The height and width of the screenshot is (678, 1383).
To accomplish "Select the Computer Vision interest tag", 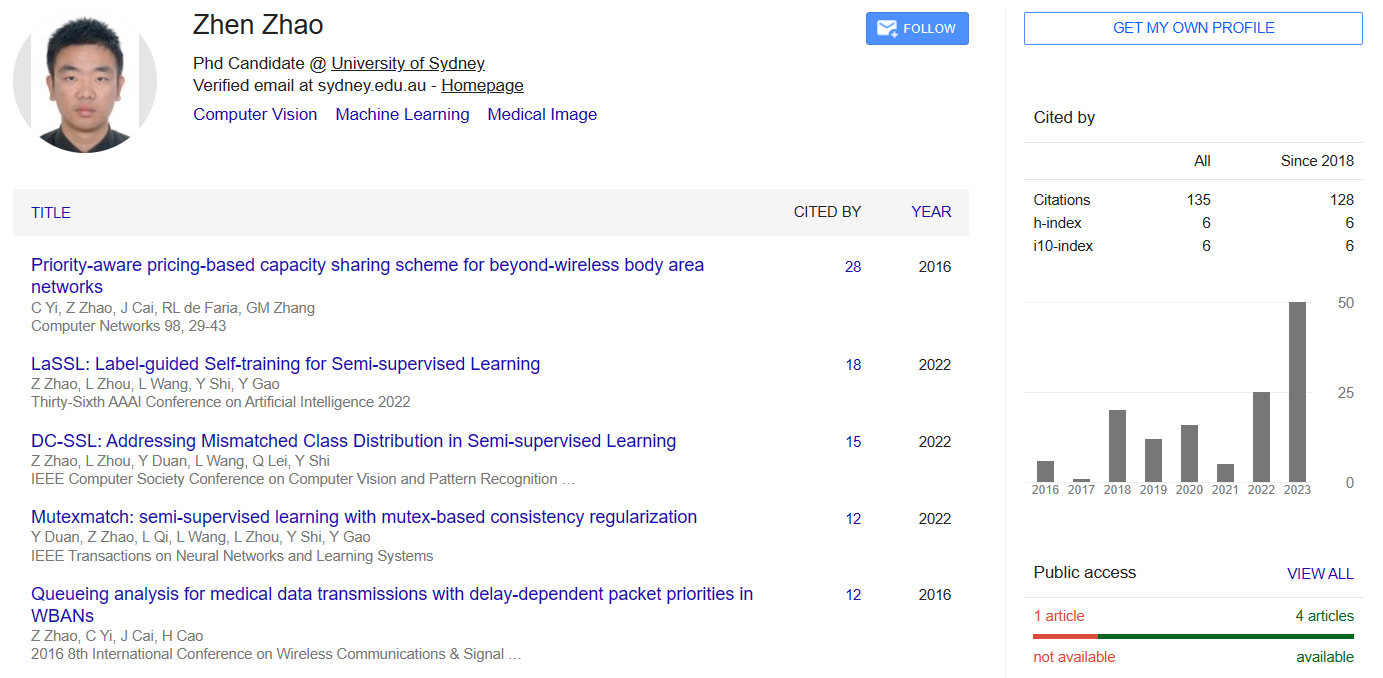I will coord(255,114).
